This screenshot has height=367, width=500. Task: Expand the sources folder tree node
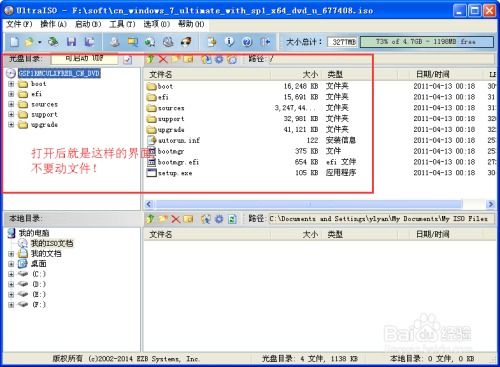pyautogui.click(x=11, y=104)
